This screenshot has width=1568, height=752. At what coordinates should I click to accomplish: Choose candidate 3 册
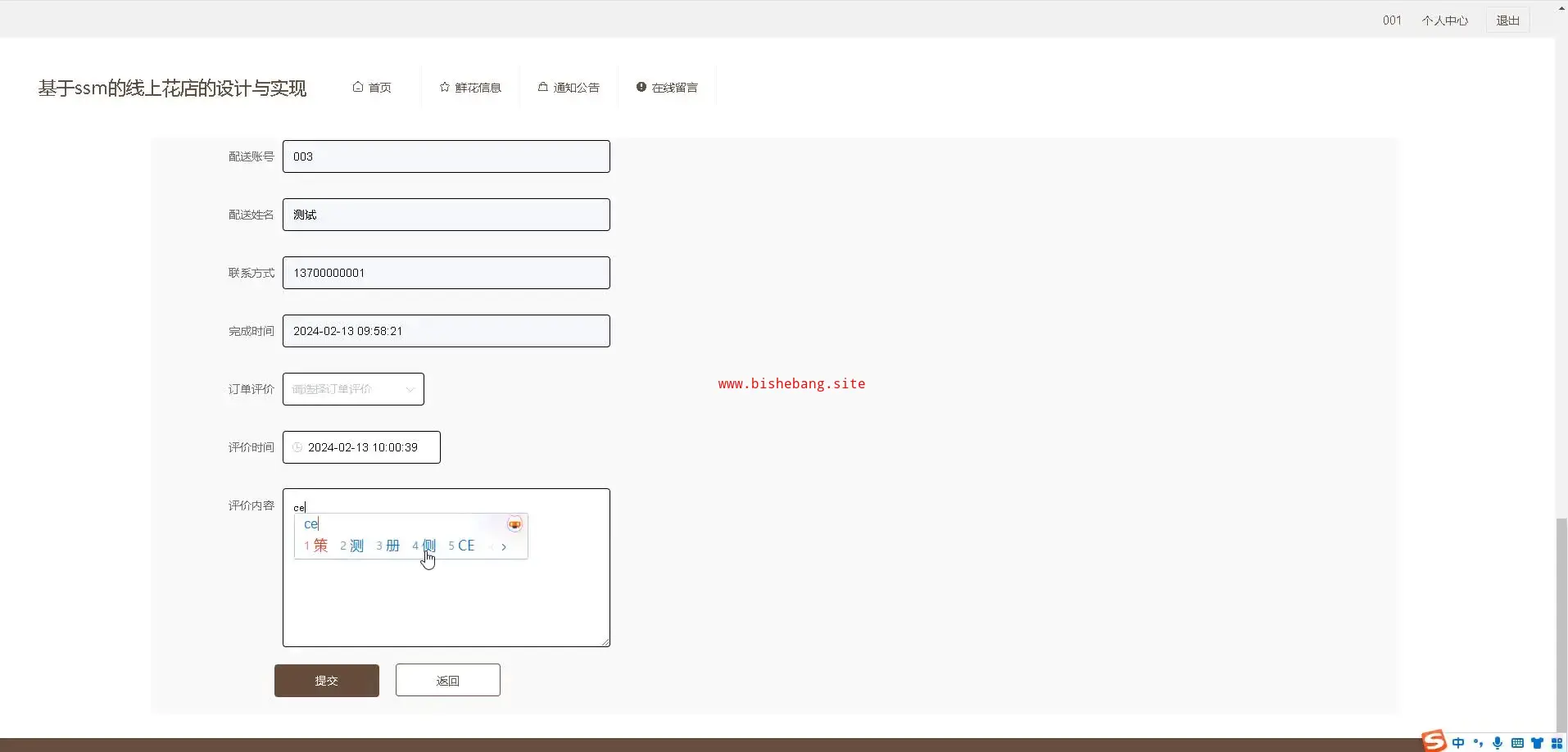387,546
